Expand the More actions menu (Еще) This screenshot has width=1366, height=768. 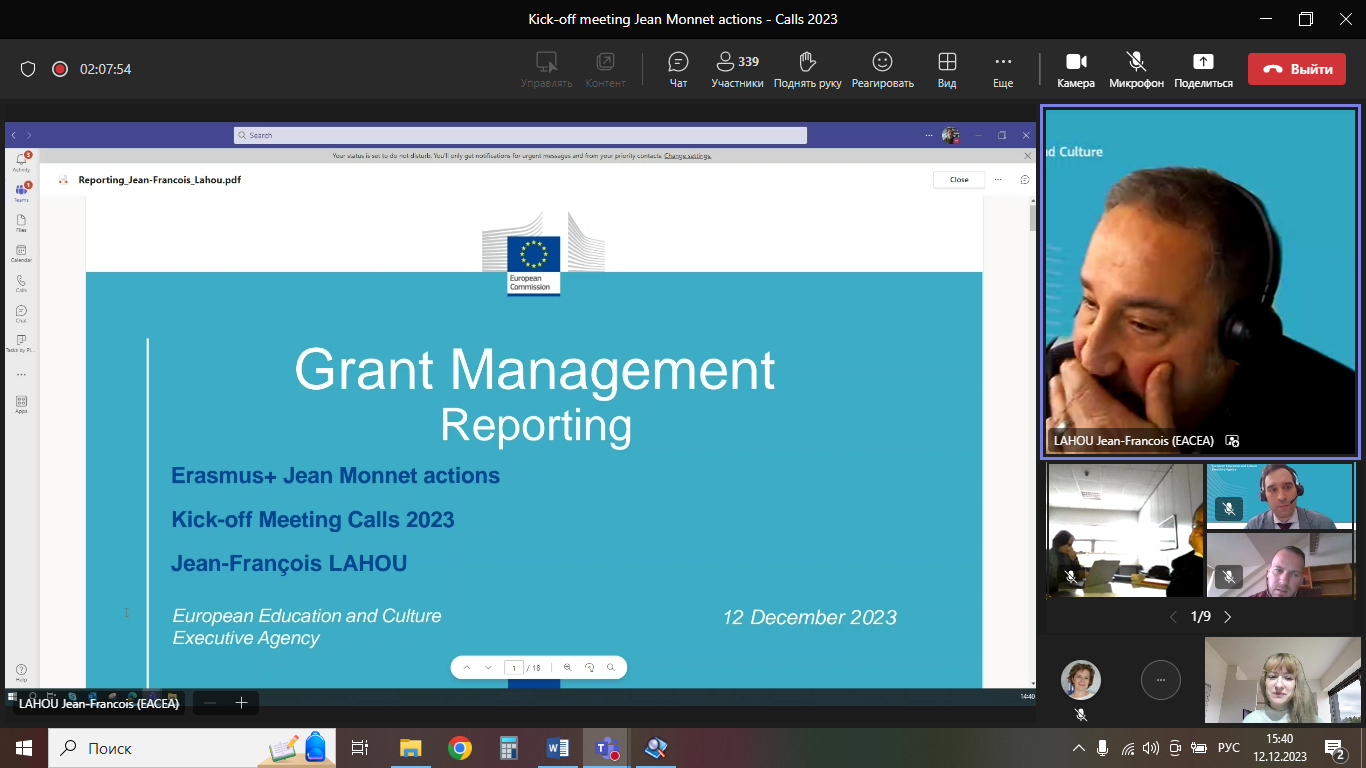(x=1002, y=70)
